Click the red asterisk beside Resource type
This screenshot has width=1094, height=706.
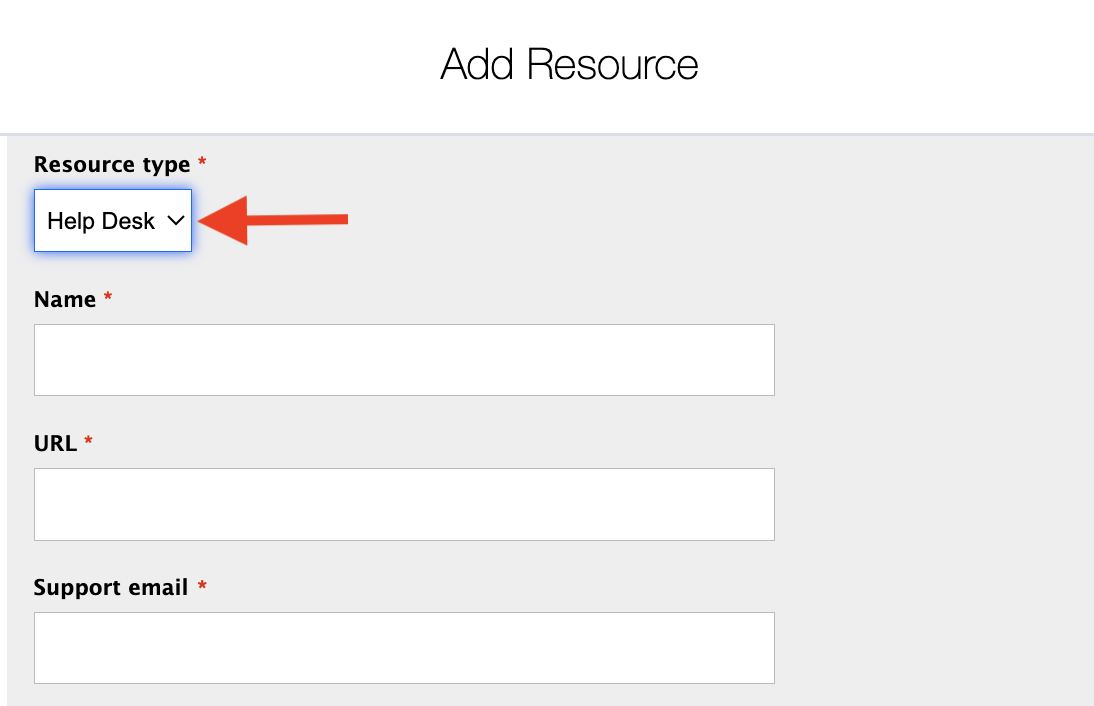[202, 163]
